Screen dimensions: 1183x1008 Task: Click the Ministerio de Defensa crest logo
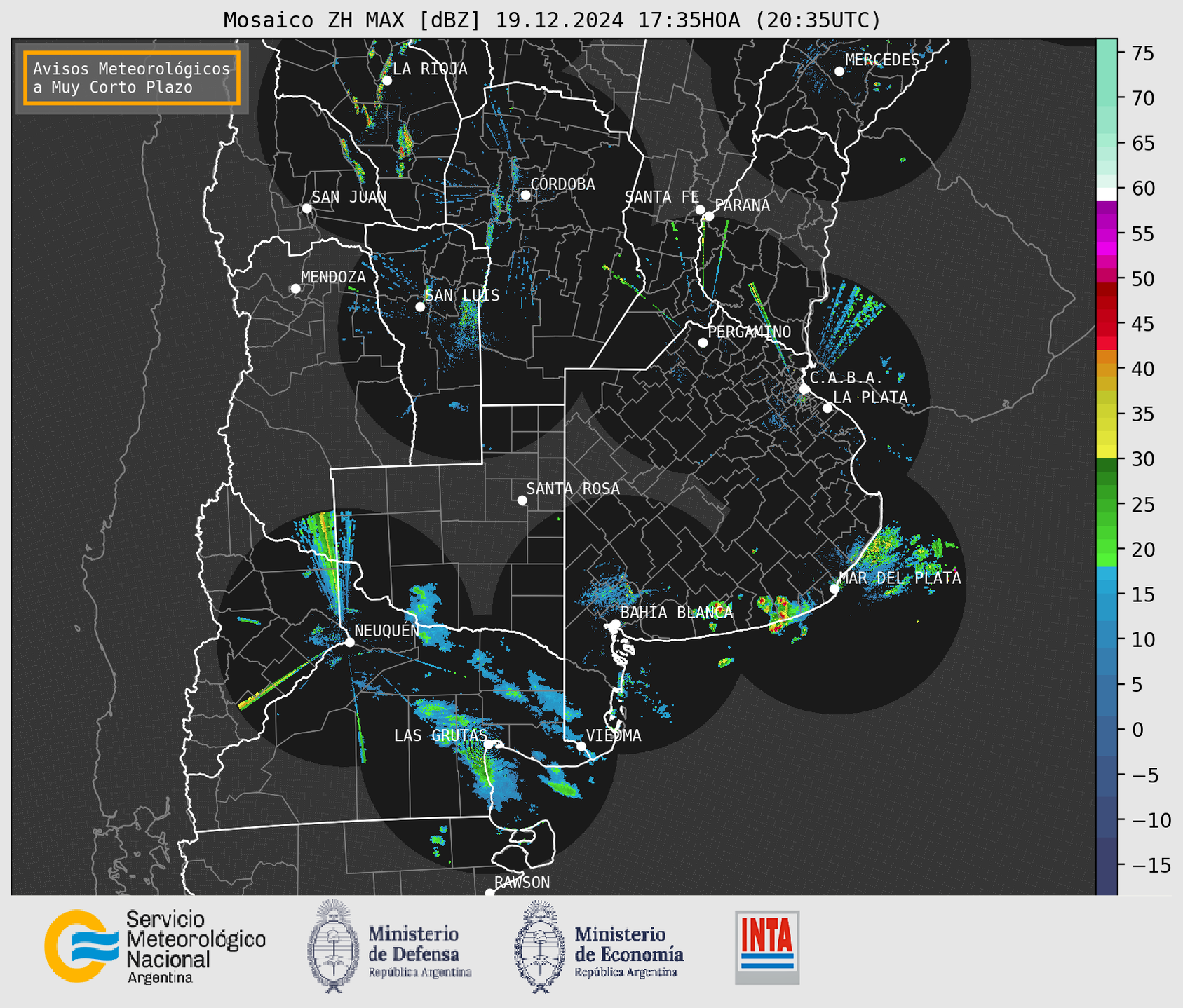333,946
